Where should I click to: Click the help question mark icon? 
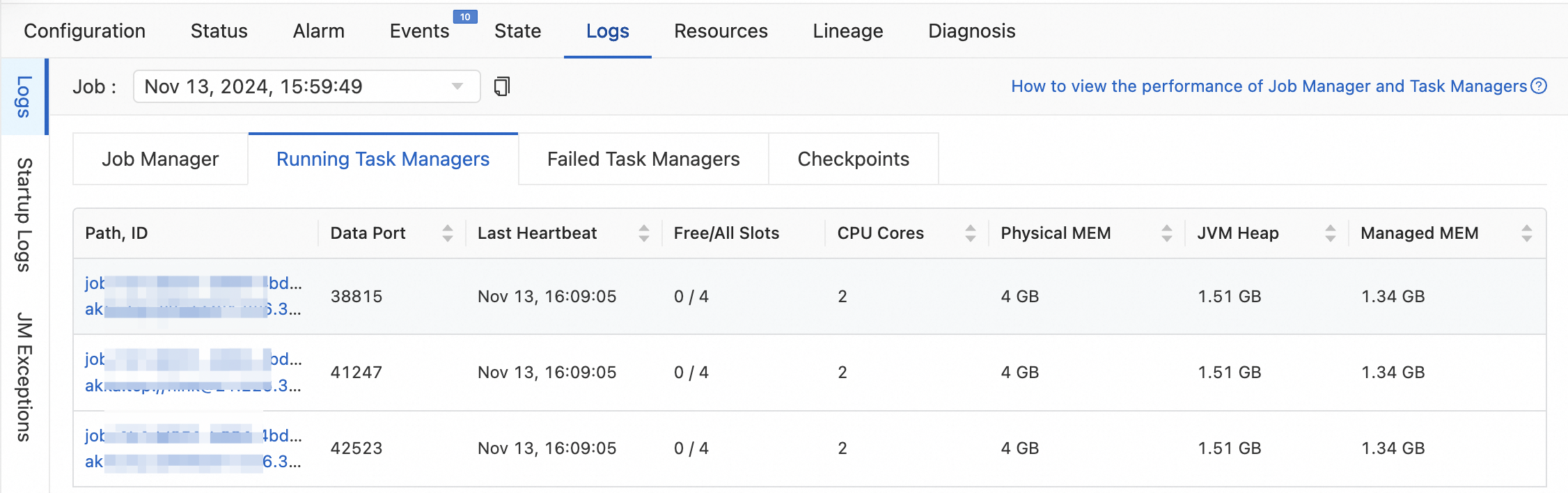(1539, 86)
